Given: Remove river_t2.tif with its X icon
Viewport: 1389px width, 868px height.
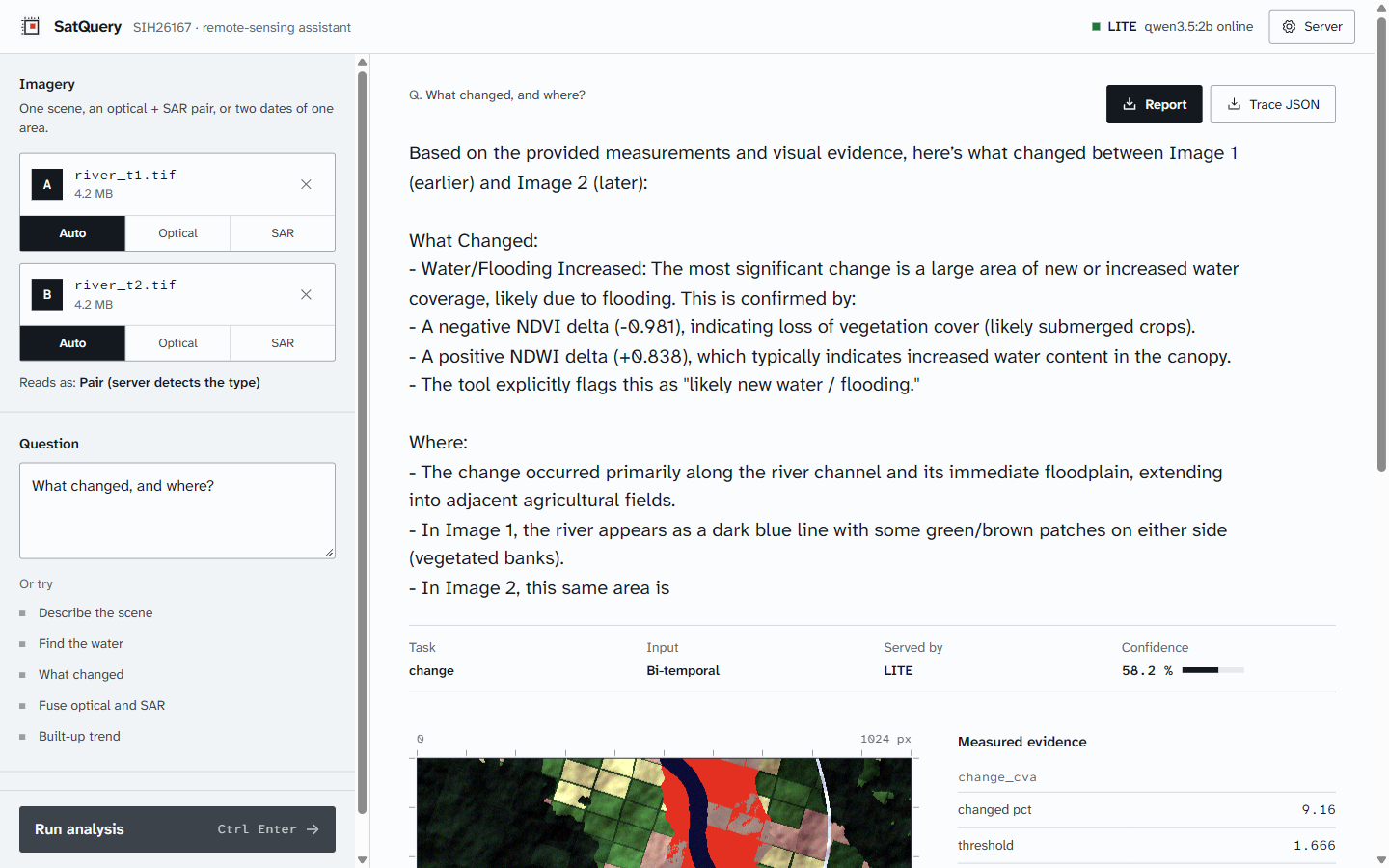Looking at the screenshot, I should pyautogui.click(x=306, y=294).
